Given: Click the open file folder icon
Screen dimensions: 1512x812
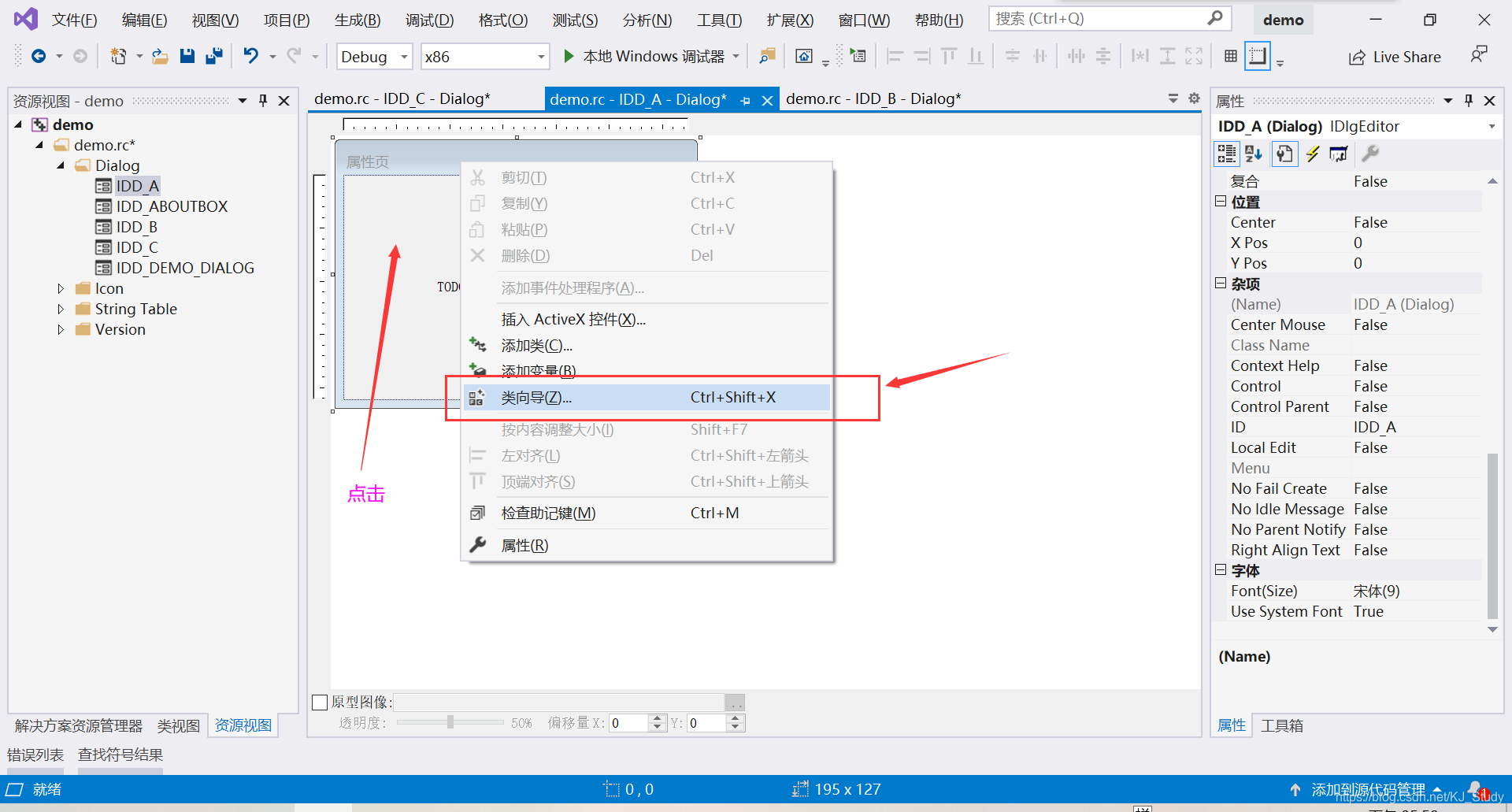Looking at the screenshot, I should click(x=160, y=56).
